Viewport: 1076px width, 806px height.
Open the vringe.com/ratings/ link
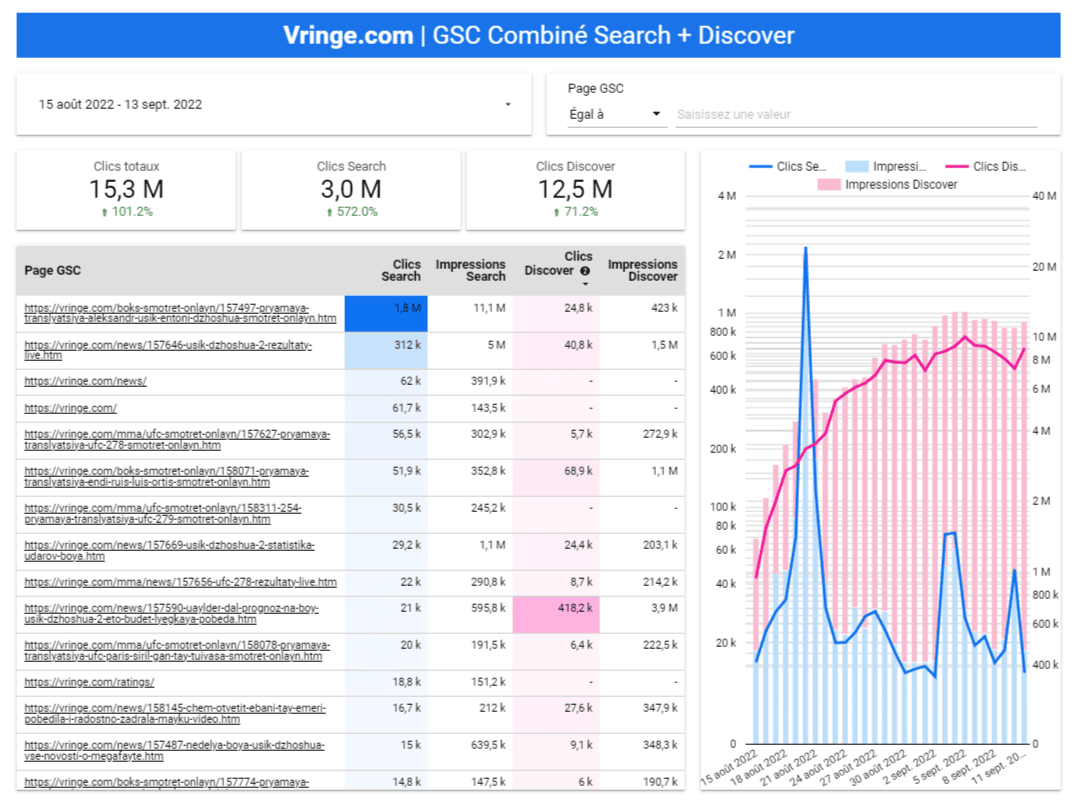click(89, 683)
